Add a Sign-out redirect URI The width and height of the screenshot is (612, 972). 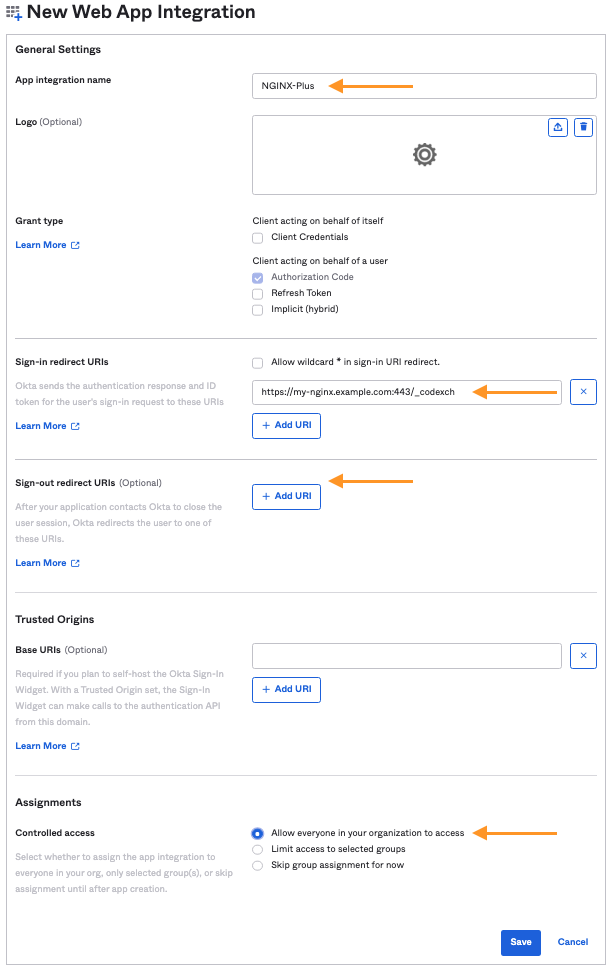(286, 496)
